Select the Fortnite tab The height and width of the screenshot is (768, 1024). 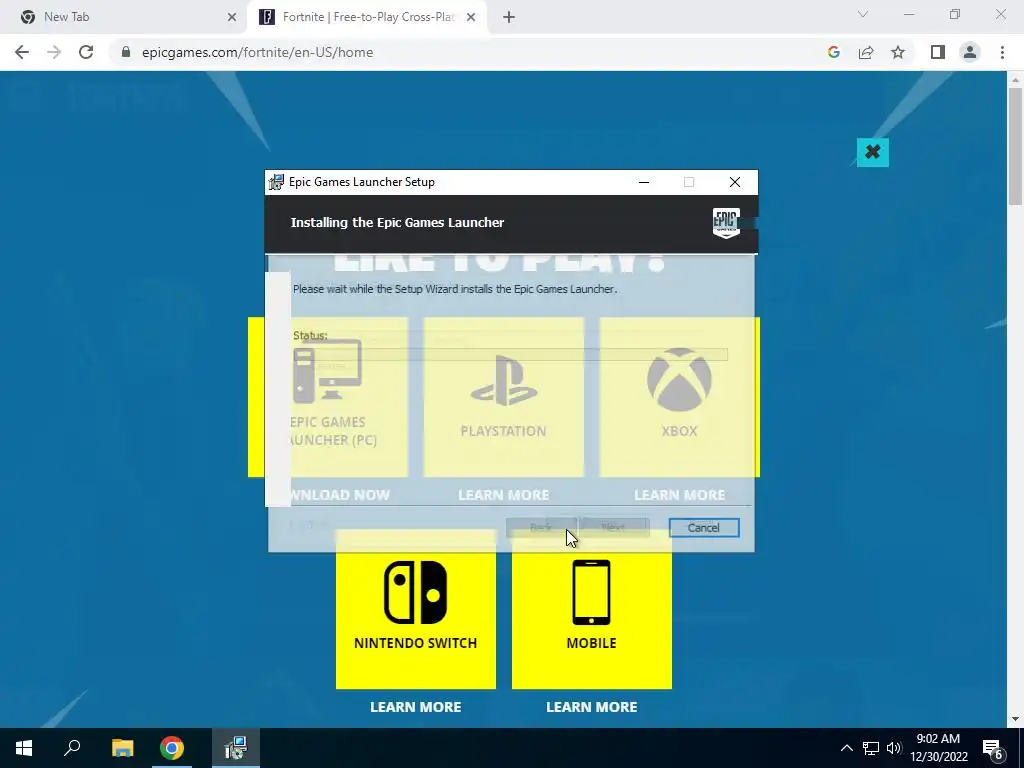(x=368, y=17)
